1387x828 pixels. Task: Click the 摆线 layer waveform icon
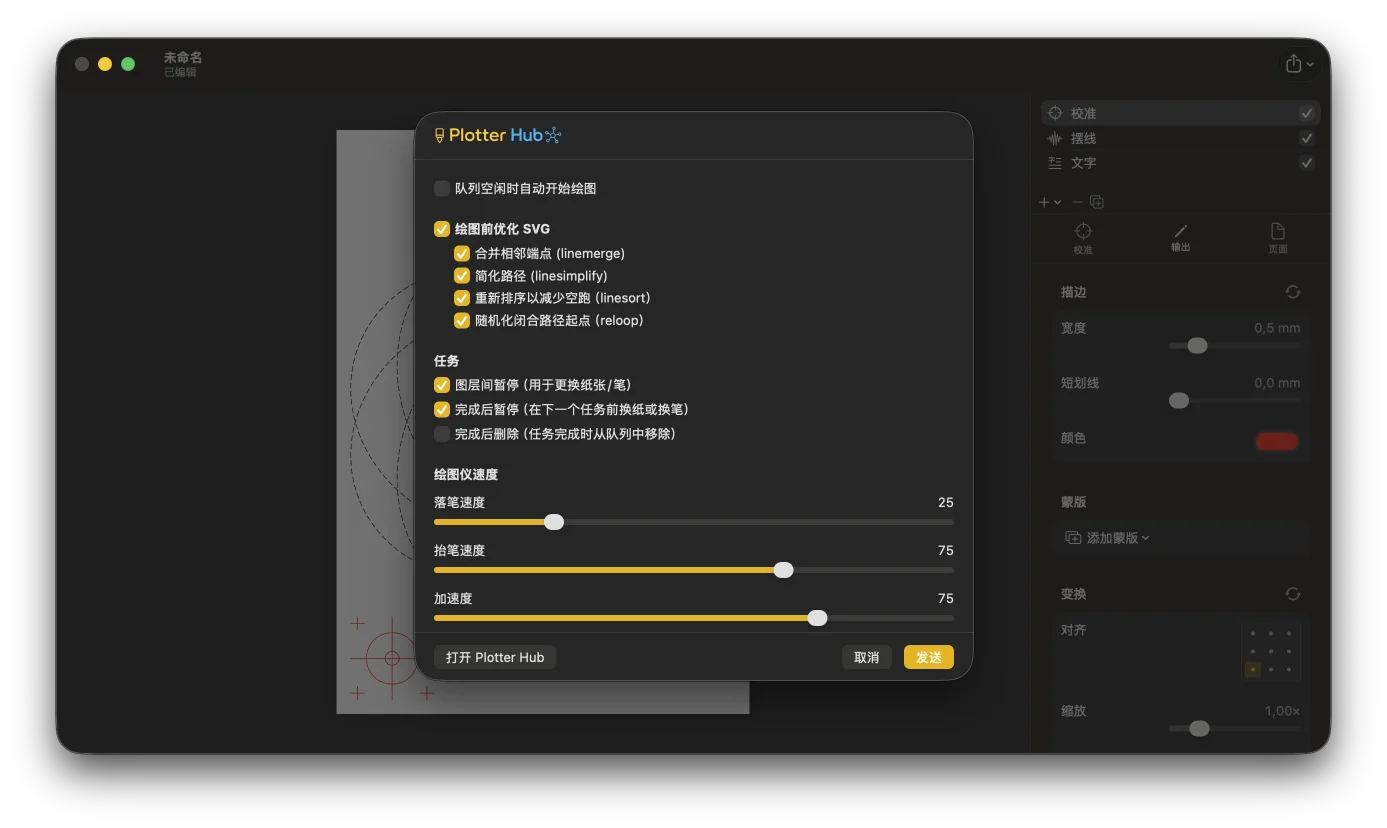[1055, 138]
